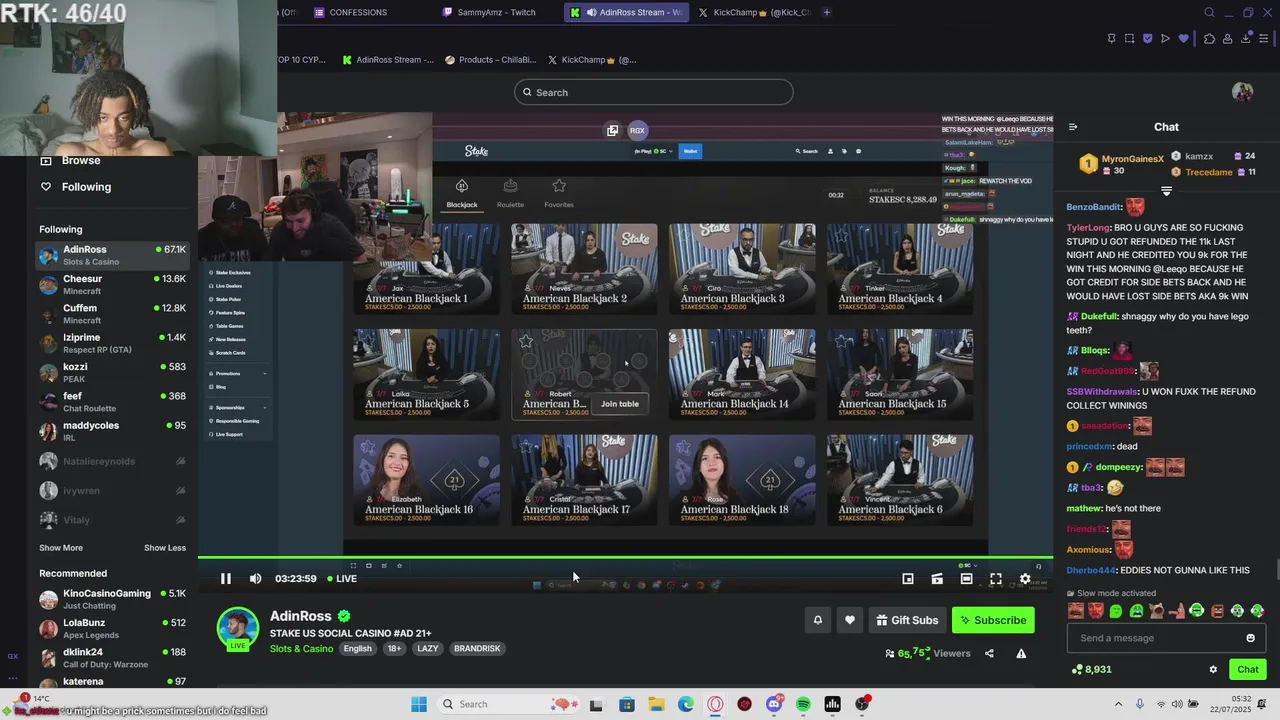Open browser easy setup menu icon

coord(1264,39)
